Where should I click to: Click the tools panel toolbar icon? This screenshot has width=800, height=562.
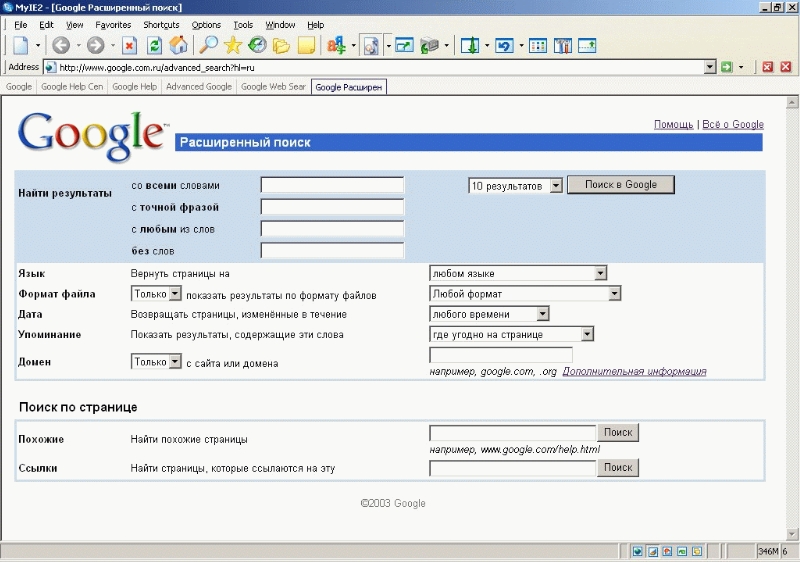click(x=562, y=45)
